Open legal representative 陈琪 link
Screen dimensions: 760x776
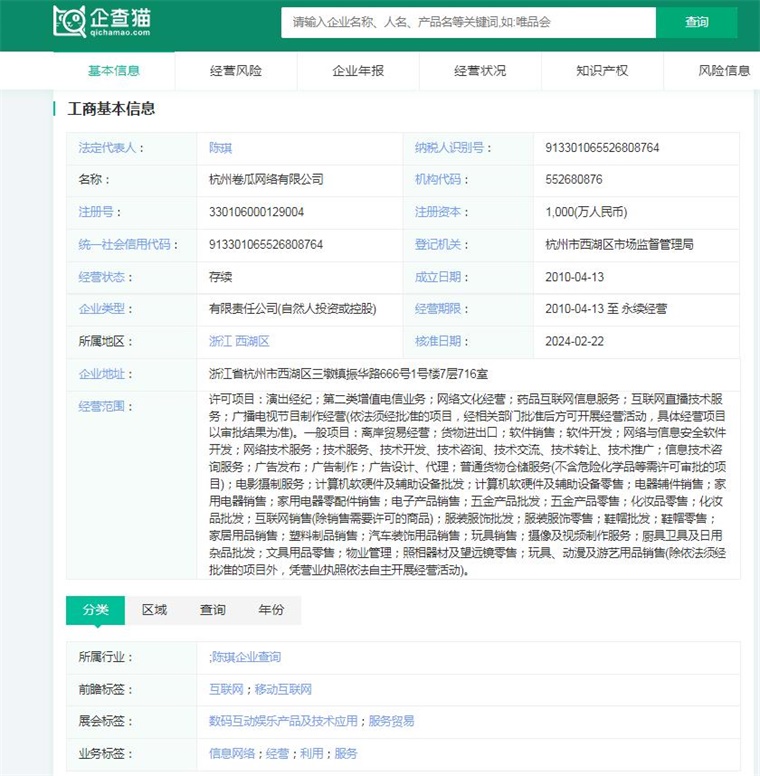pos(220,147)
